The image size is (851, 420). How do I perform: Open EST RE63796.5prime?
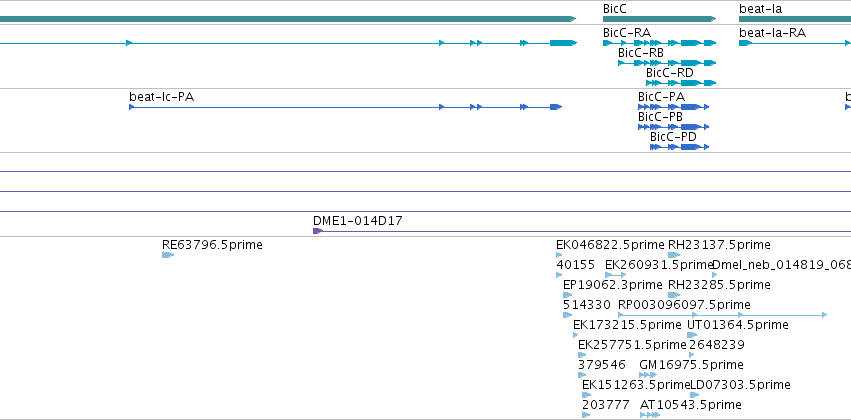168,255
